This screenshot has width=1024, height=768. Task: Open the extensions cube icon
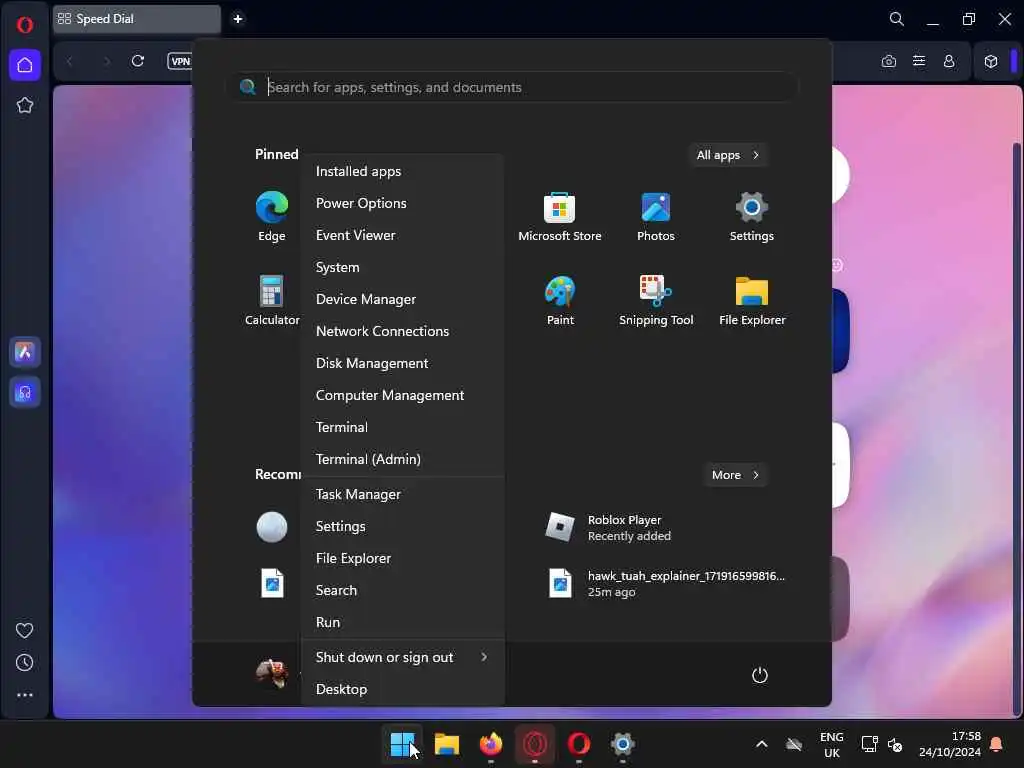coord(991,61)
